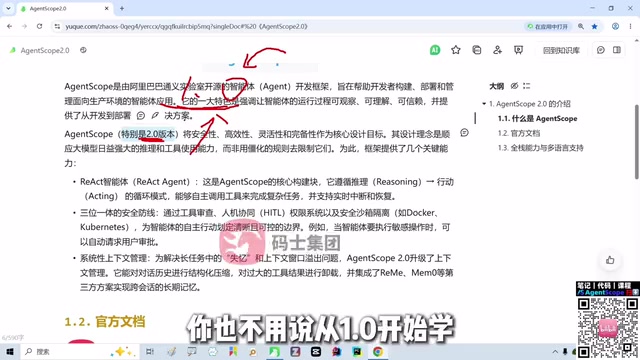This screenshot has height=360, width=640.
Task: Go back in browser history
Action: [x=9, y=27]
